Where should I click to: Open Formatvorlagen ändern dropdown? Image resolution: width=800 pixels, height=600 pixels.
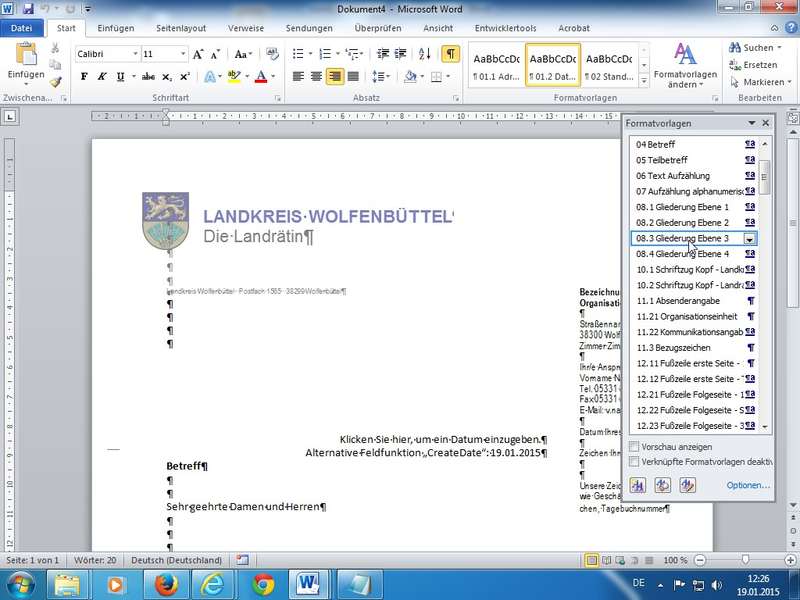[685, 66]
